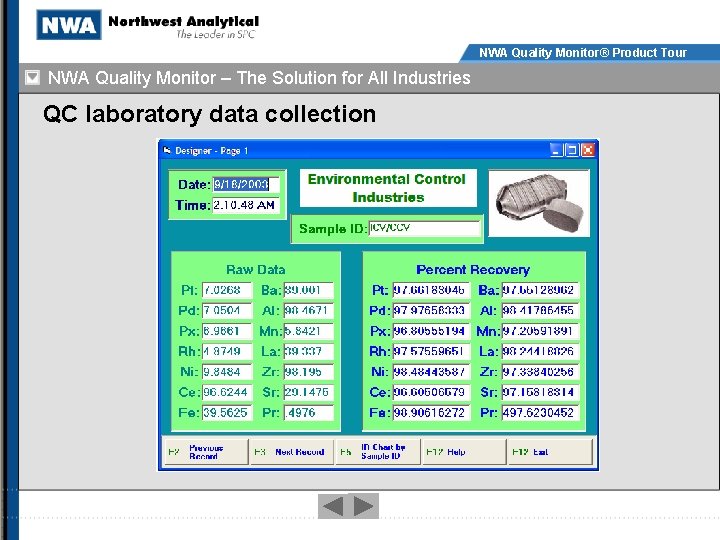The image size is (720, 540).
Task: Click the F3 Next Record button
Action: pyautogui.click(x=292, y=452)
